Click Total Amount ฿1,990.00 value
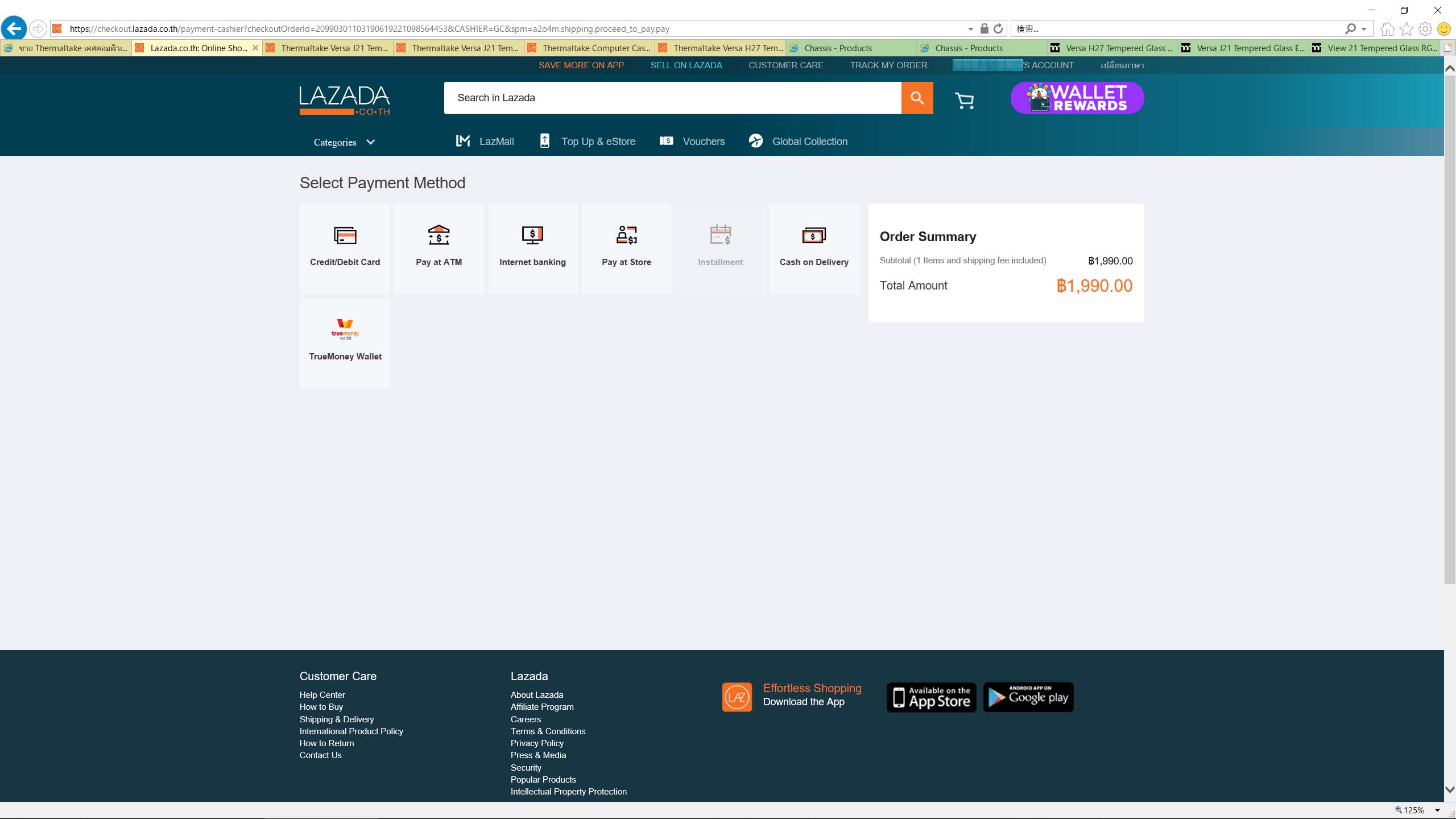The width and height of the screenshot is (1456, 819). pos(1094,286)
